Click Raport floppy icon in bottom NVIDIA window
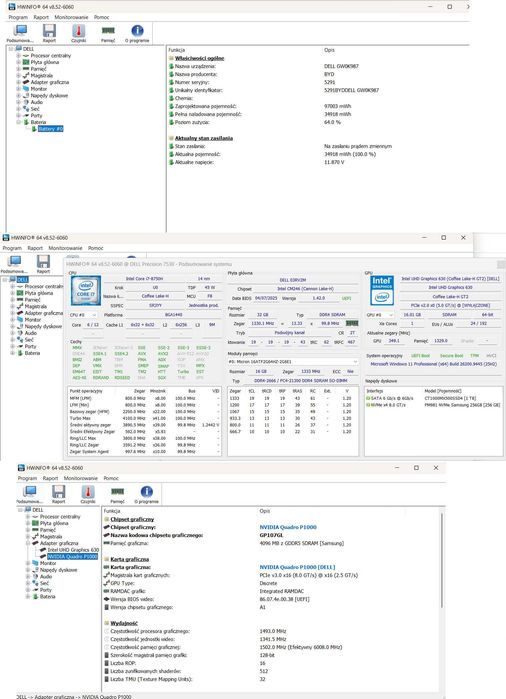The width and height of the screenshot is (506, 699). pyautogui.click(x=58, y=494)
